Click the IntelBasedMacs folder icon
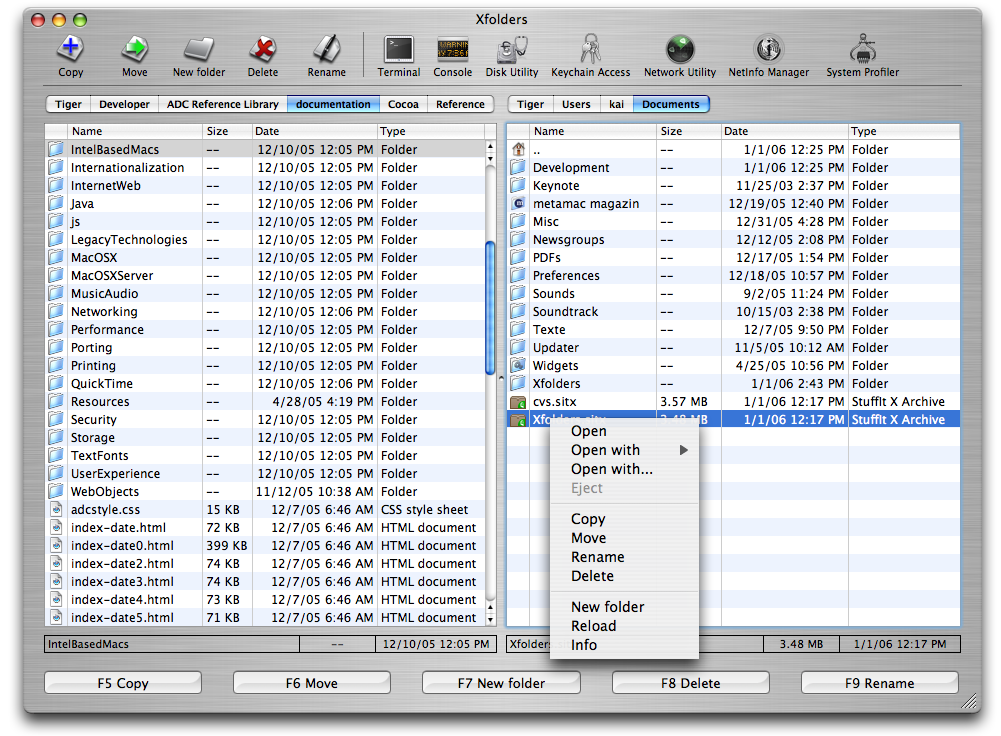The height and width of the screenshot is (736, 1001). pos(56,149)
